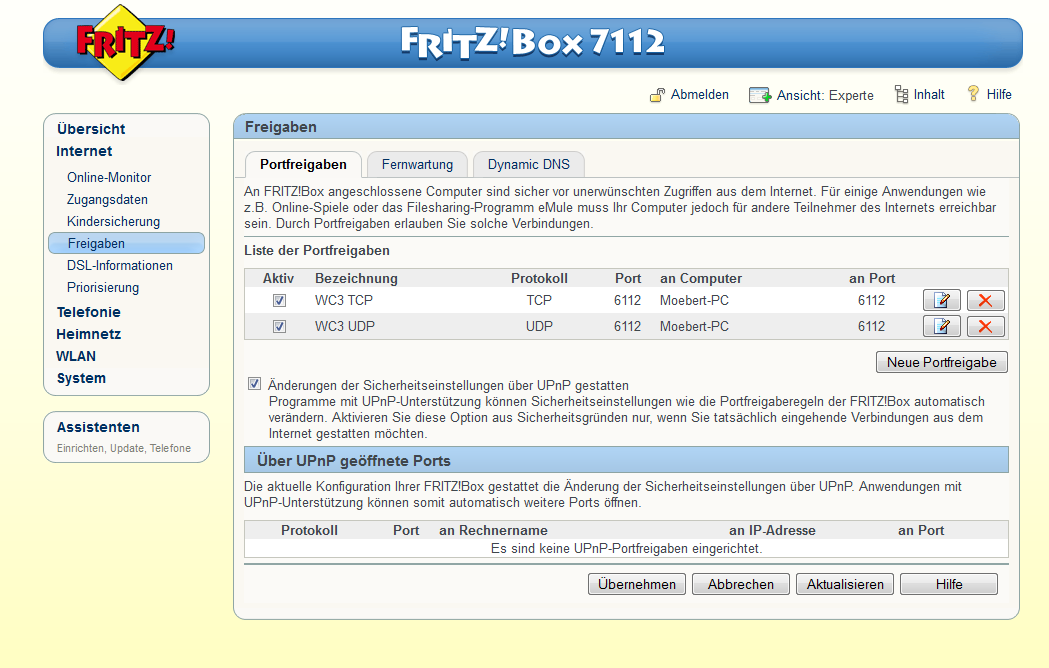The image size is (1049, 668).
Task: Click the Bezeichnung column header
Action: [x=356, y=278]
